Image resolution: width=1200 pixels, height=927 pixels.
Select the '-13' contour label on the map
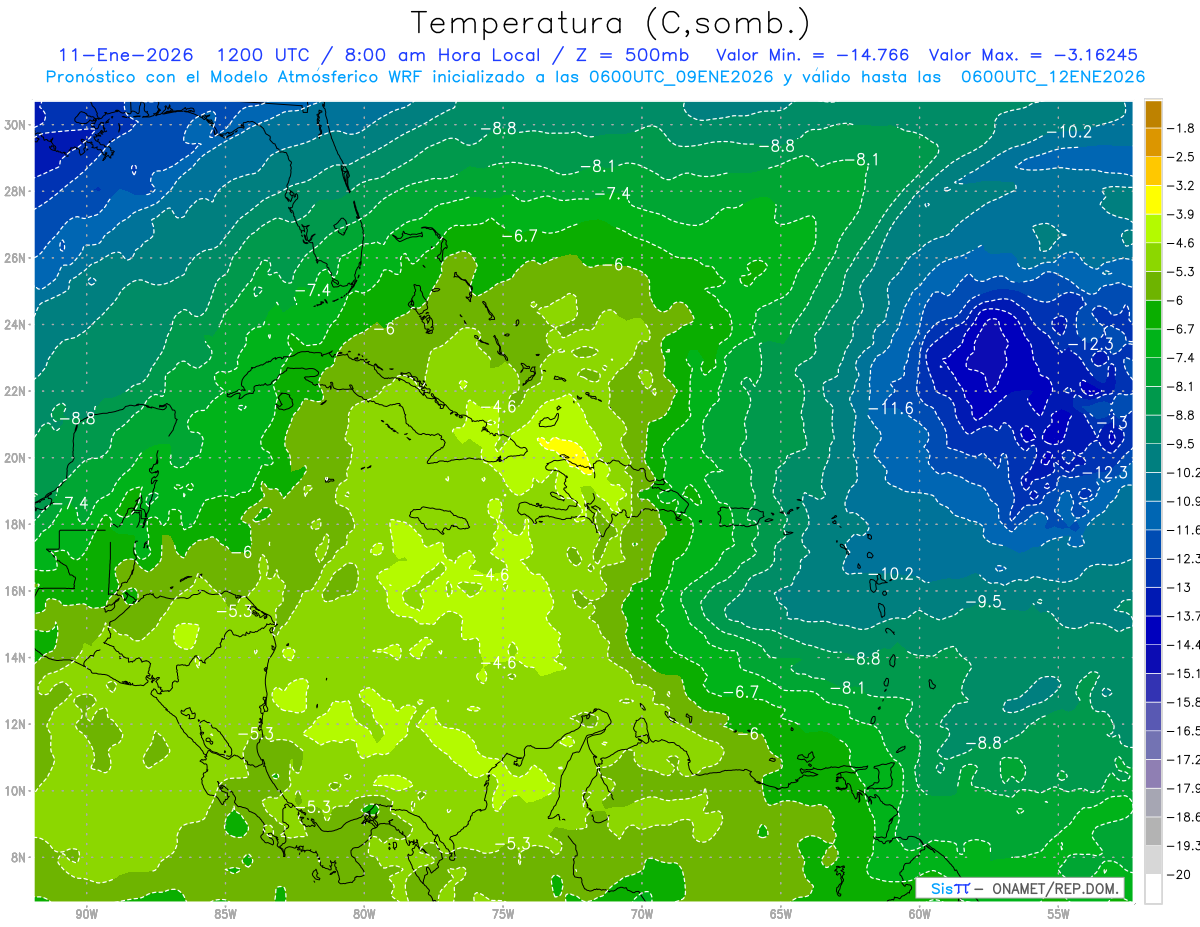(x=1112, y=423)
